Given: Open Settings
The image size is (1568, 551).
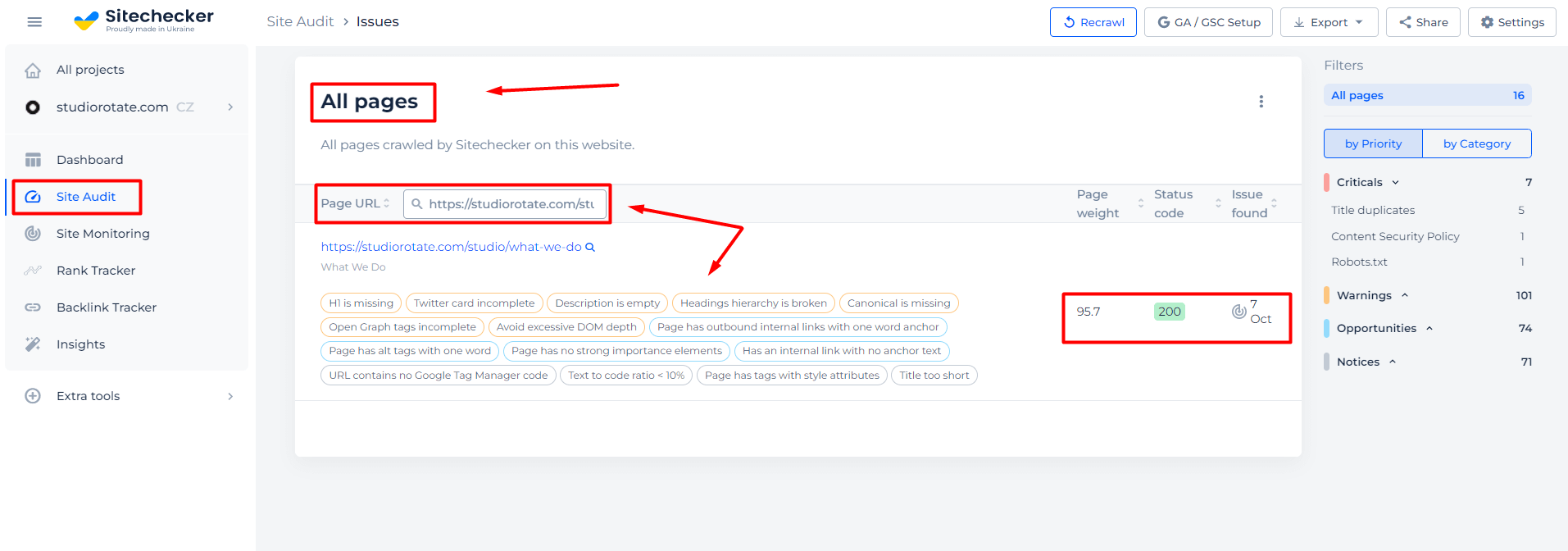Looking at the screenshot, I should coord(1512,22).
